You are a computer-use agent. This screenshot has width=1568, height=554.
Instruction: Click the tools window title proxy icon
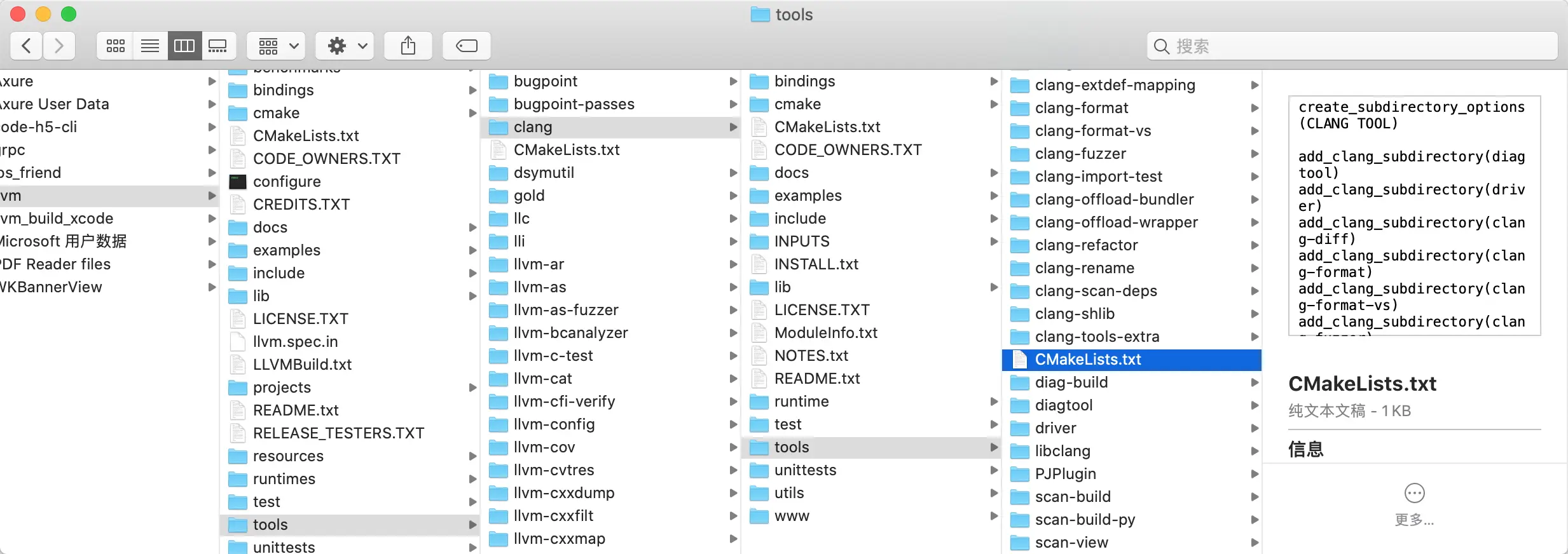(x=760, y=14)
